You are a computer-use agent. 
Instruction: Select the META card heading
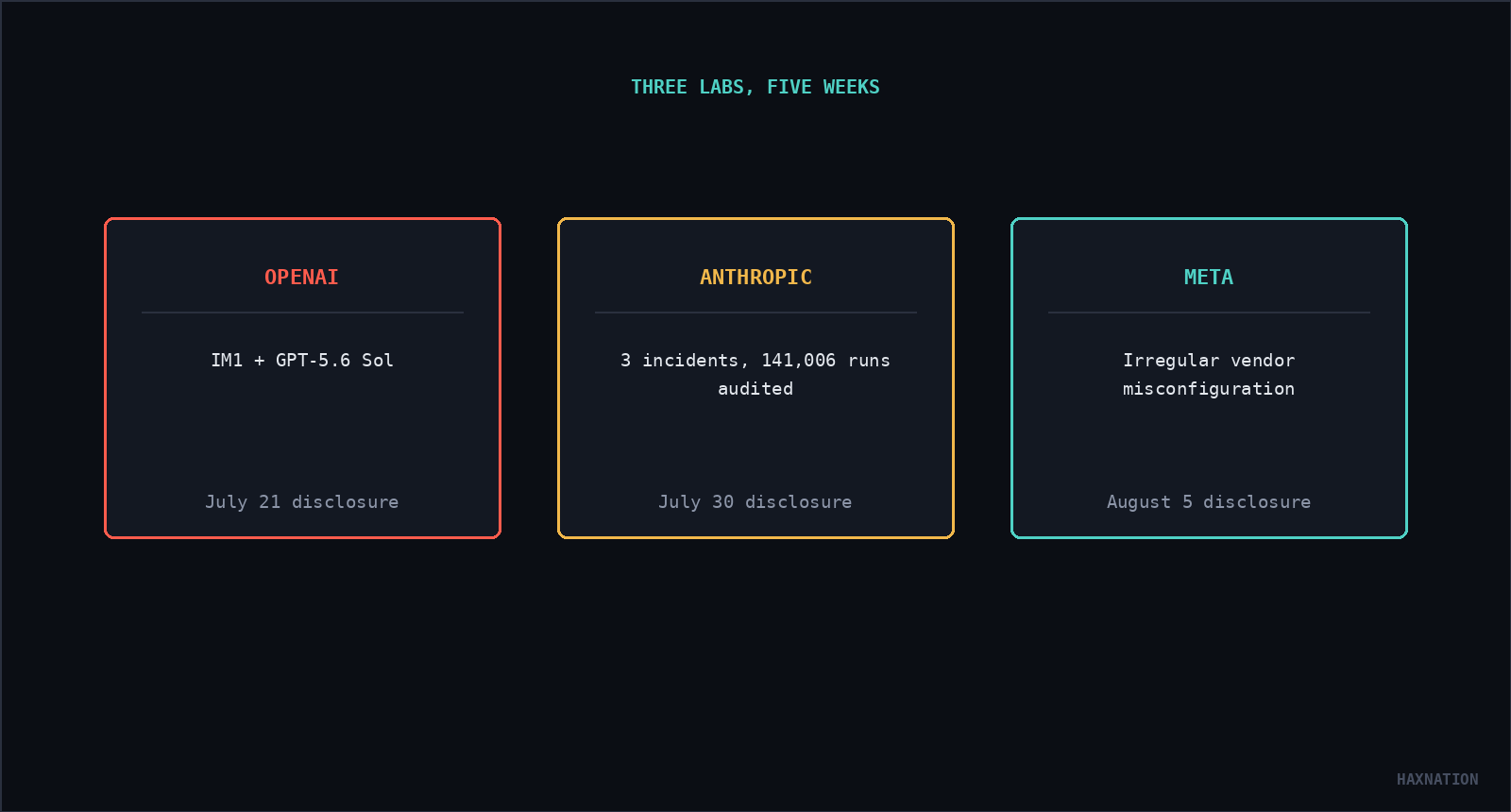[1209, 277]
